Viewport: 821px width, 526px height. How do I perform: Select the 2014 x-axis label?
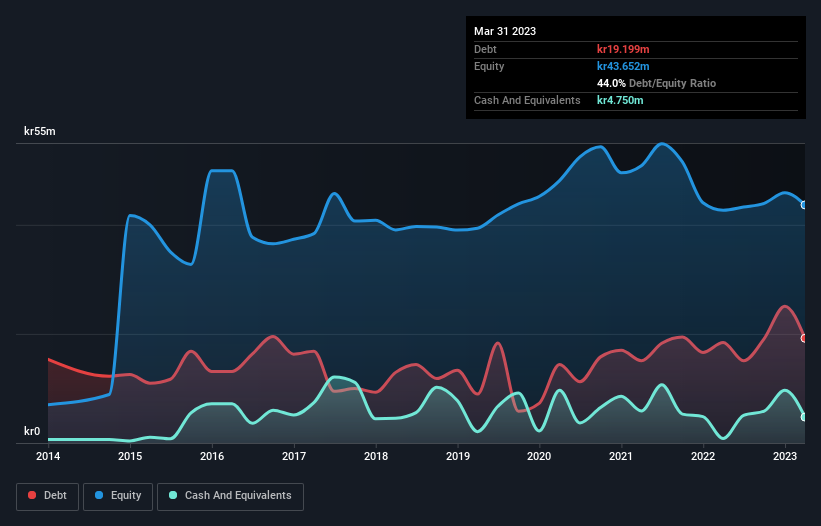[x=48, y=456]
